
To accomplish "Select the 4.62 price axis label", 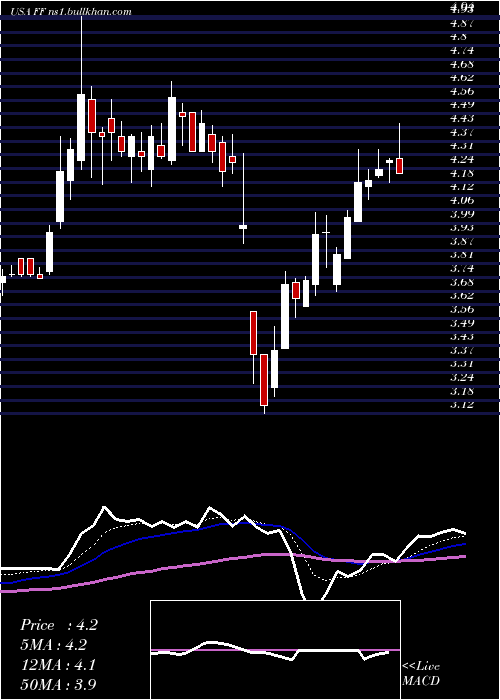I will (x=461, y=78).
